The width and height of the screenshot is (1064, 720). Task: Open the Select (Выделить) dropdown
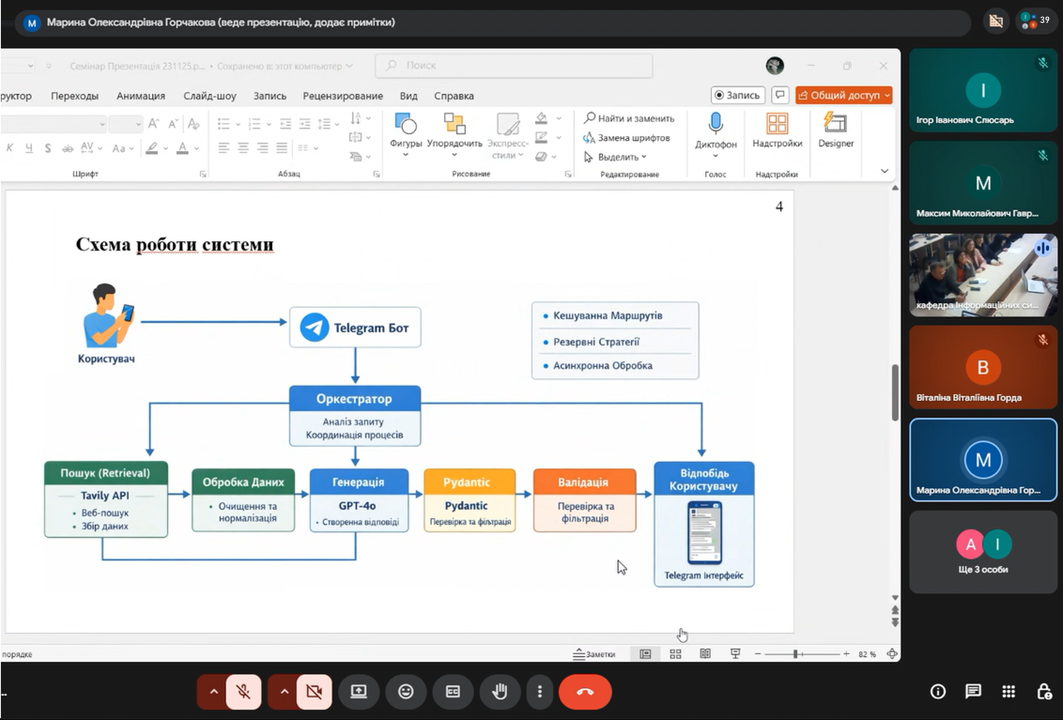[x=616, y=157]
